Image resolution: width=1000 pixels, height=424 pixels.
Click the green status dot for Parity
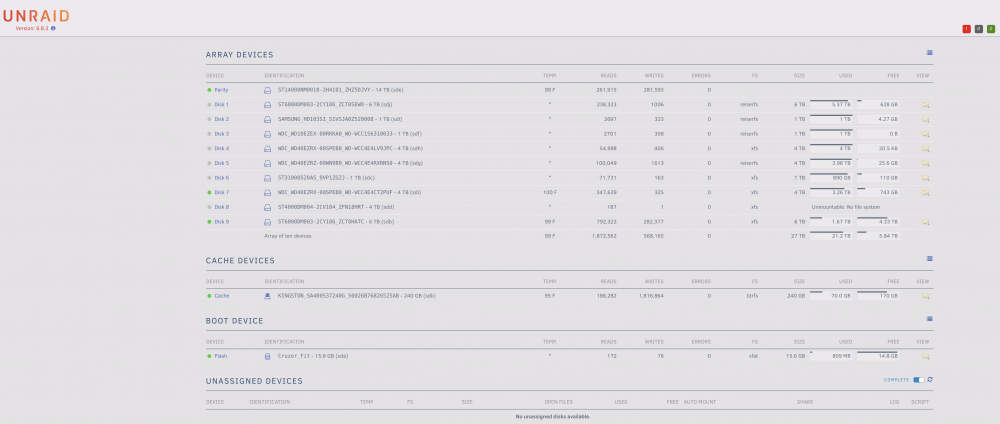tap(209, 90)
